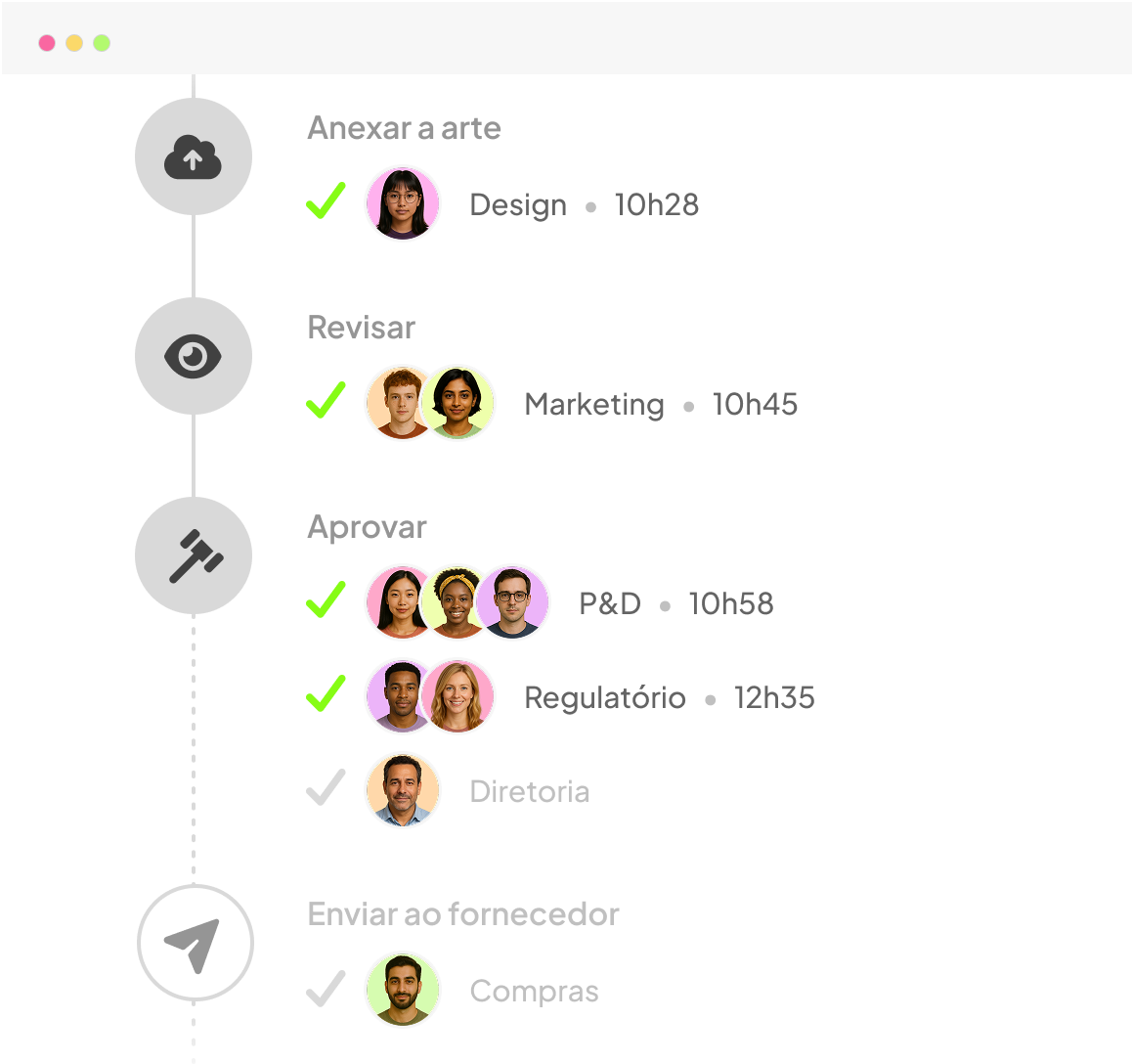Click the green window maximize dot
Image resolution: width=1132 pixels, height=1064 pixels.
(x=102, y=43)
